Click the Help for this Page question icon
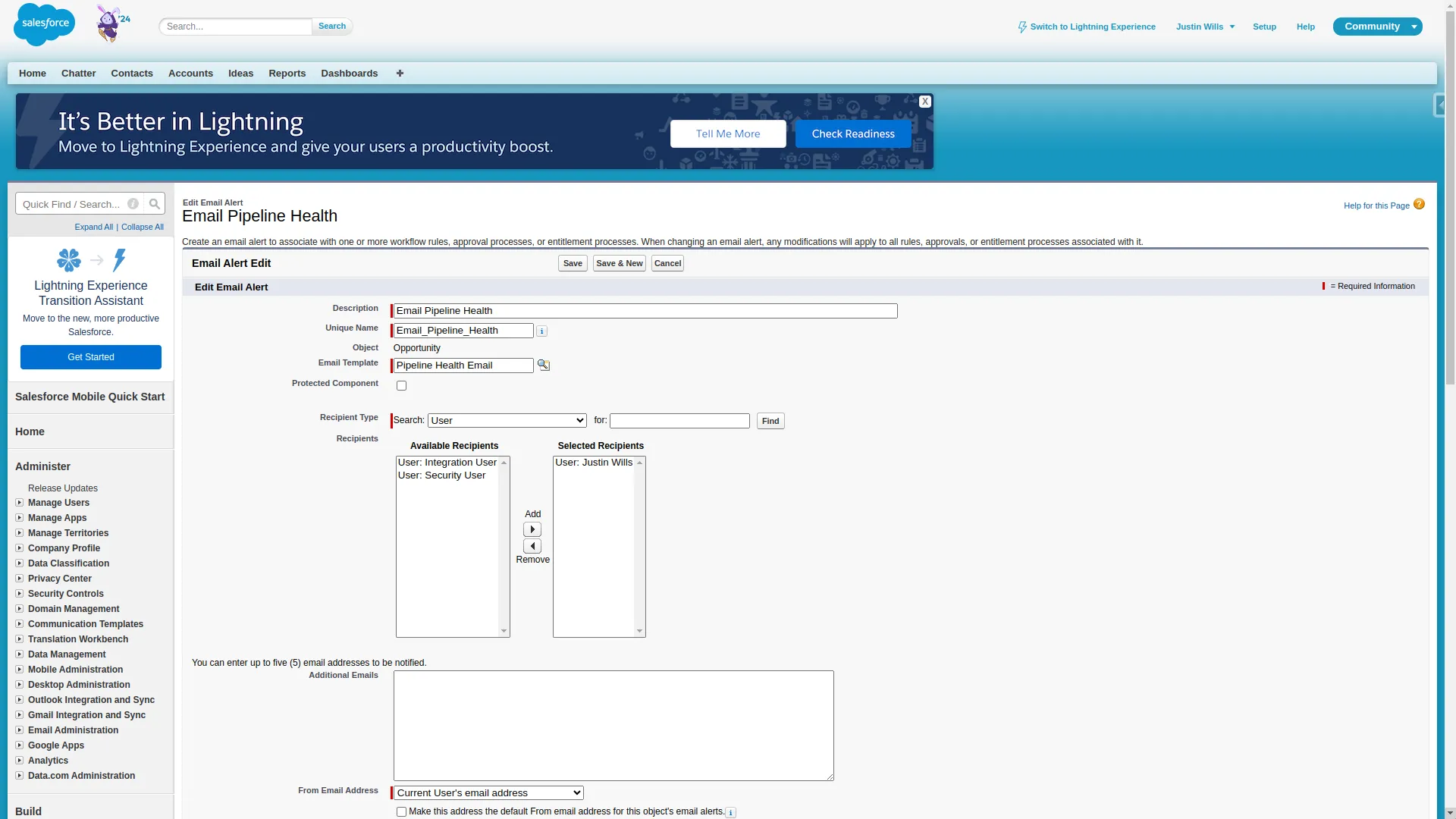This screenshot has height=819, width=1456. 1419,204
